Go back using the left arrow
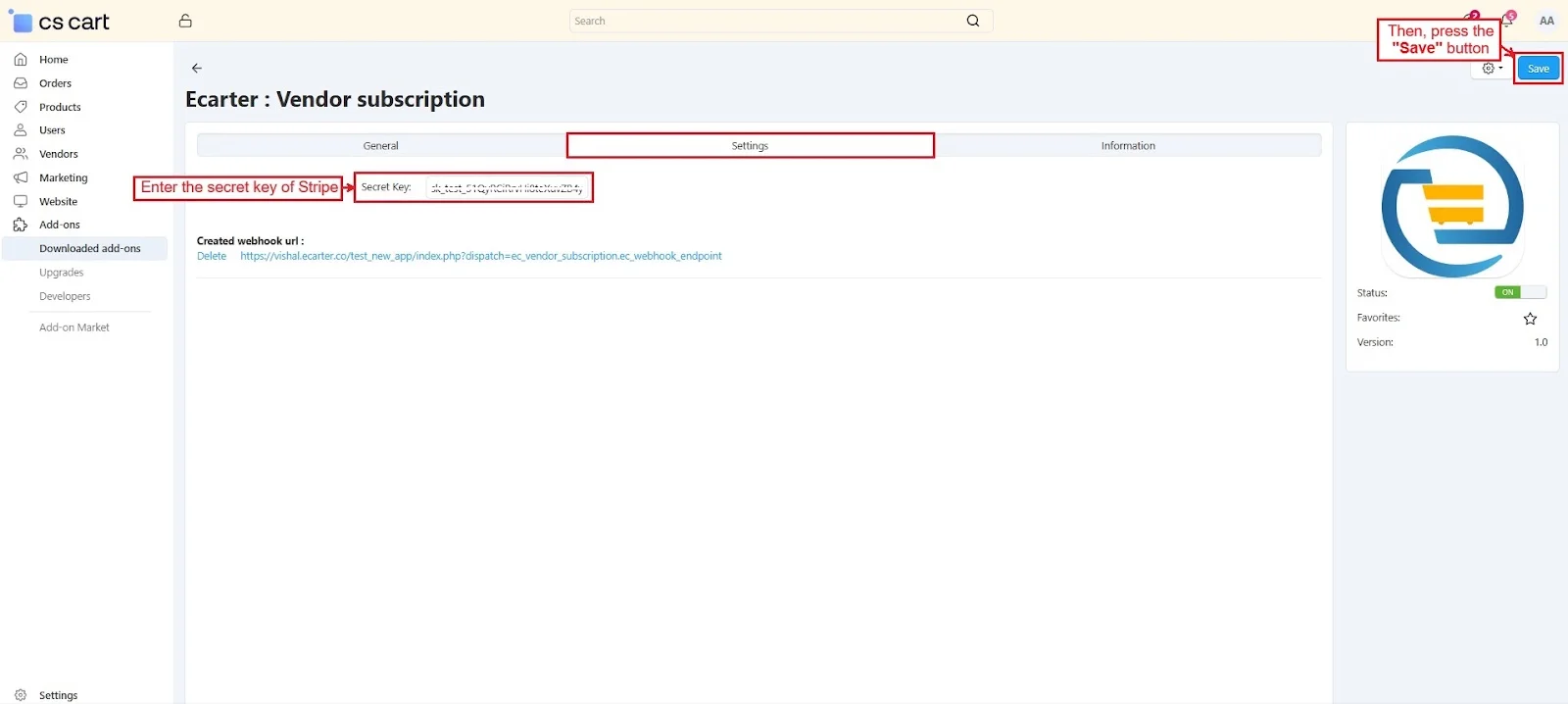 [197, 68]
